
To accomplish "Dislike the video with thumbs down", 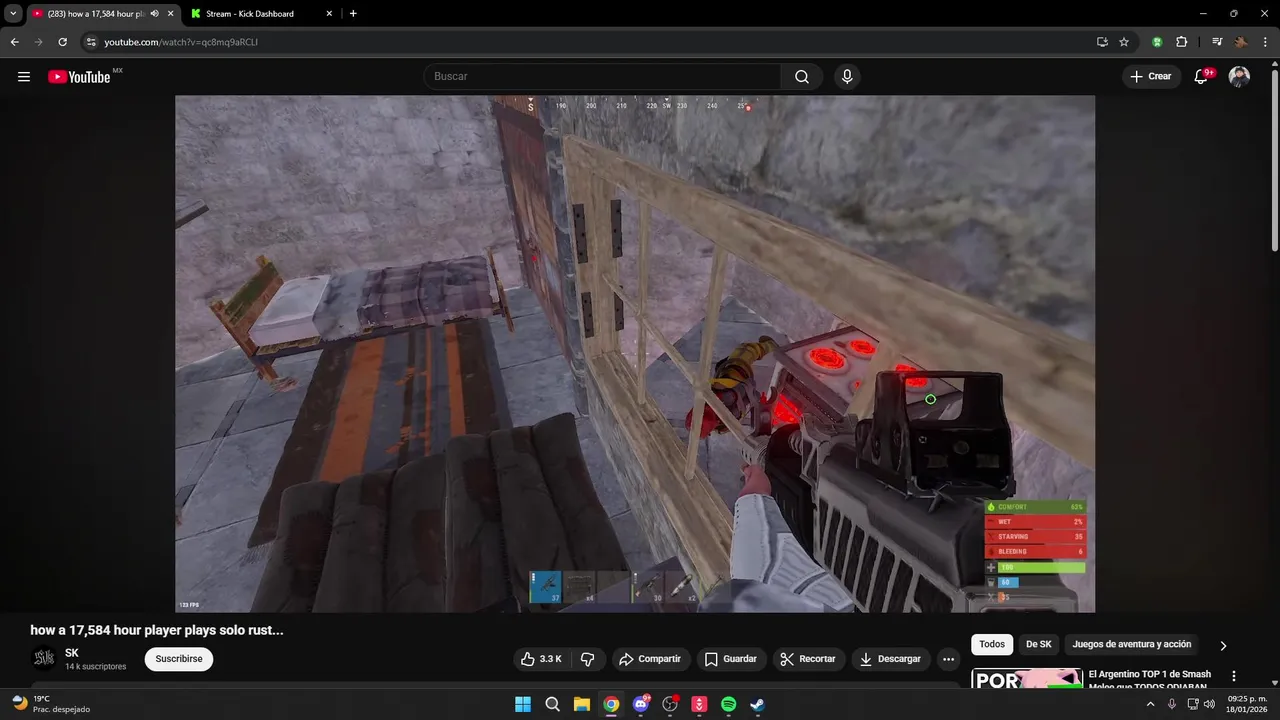I will click(x=588, y=659).
